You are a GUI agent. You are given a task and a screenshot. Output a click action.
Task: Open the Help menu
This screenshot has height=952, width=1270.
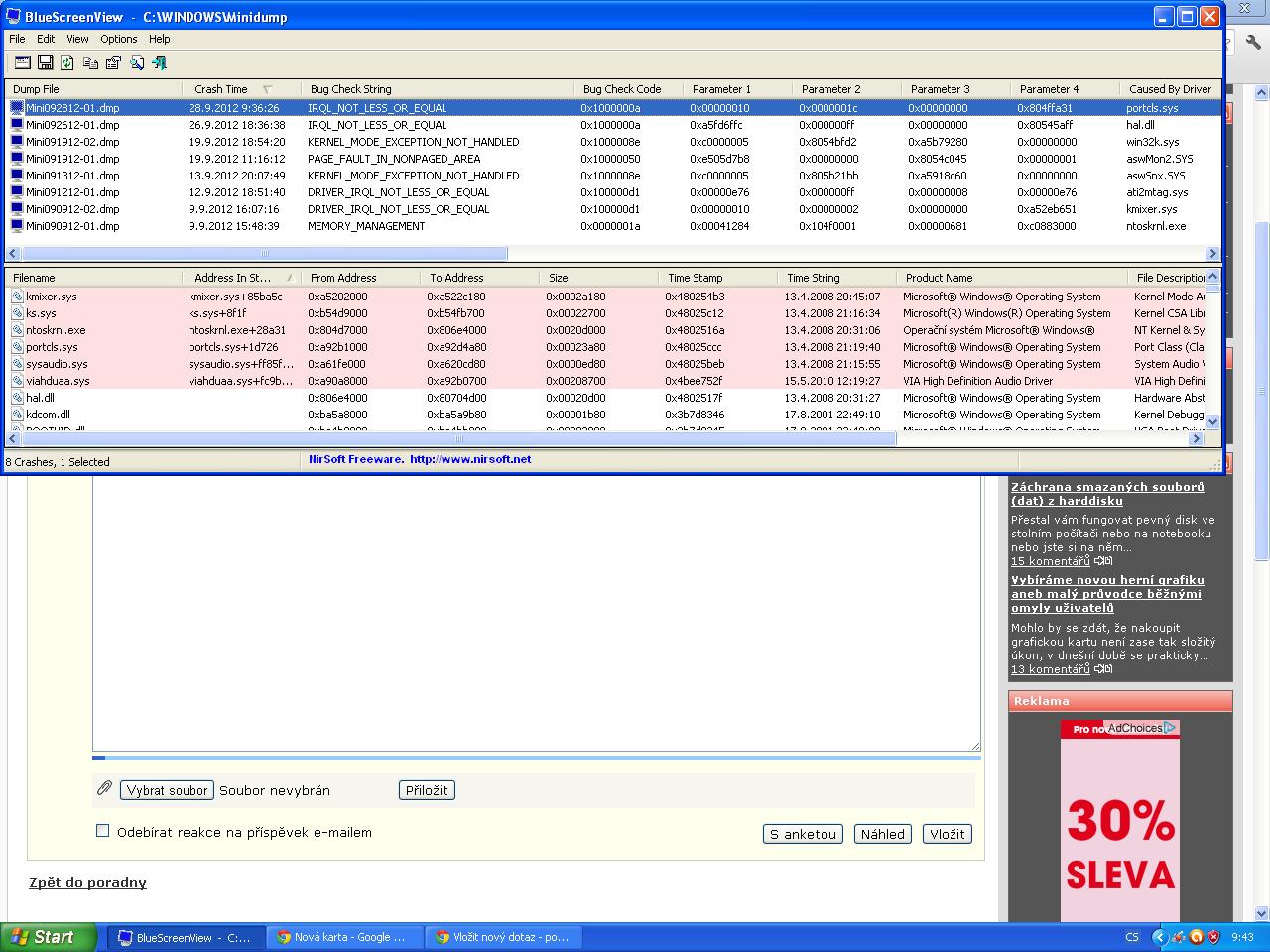point(160,39)
